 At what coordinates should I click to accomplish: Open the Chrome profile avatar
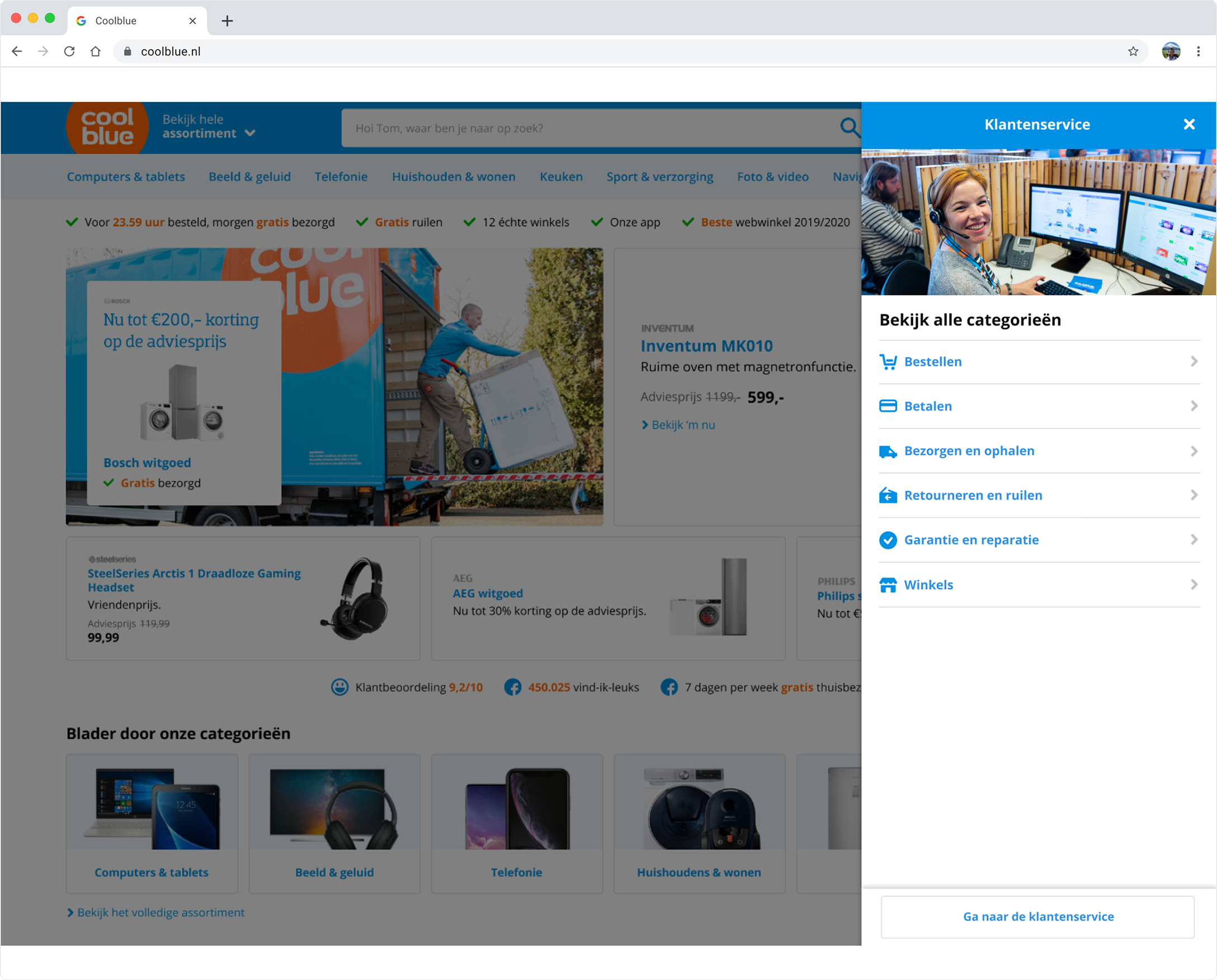click(1171, 51)
